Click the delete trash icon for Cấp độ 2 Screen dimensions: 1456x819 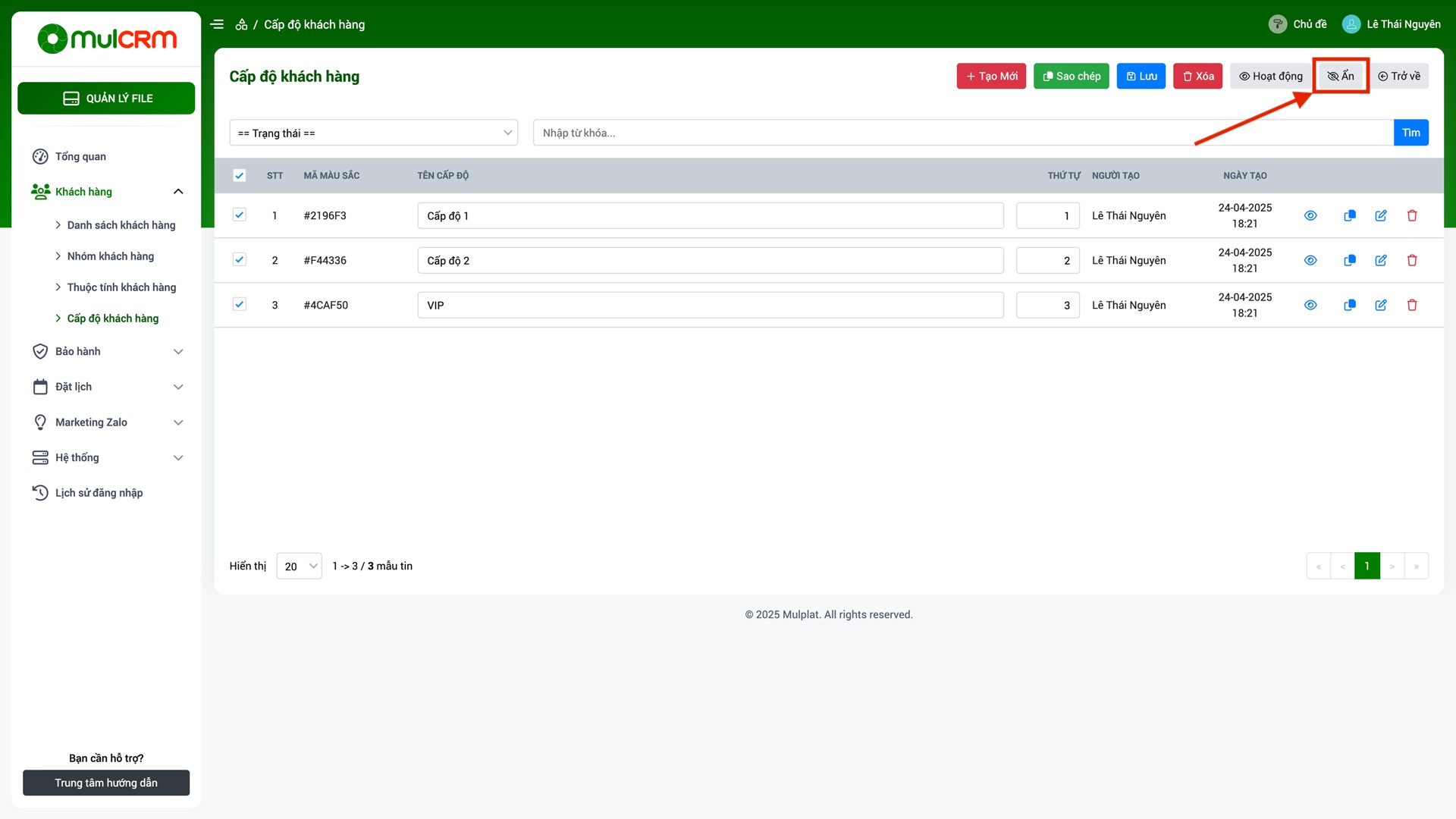click(1412, 260)
